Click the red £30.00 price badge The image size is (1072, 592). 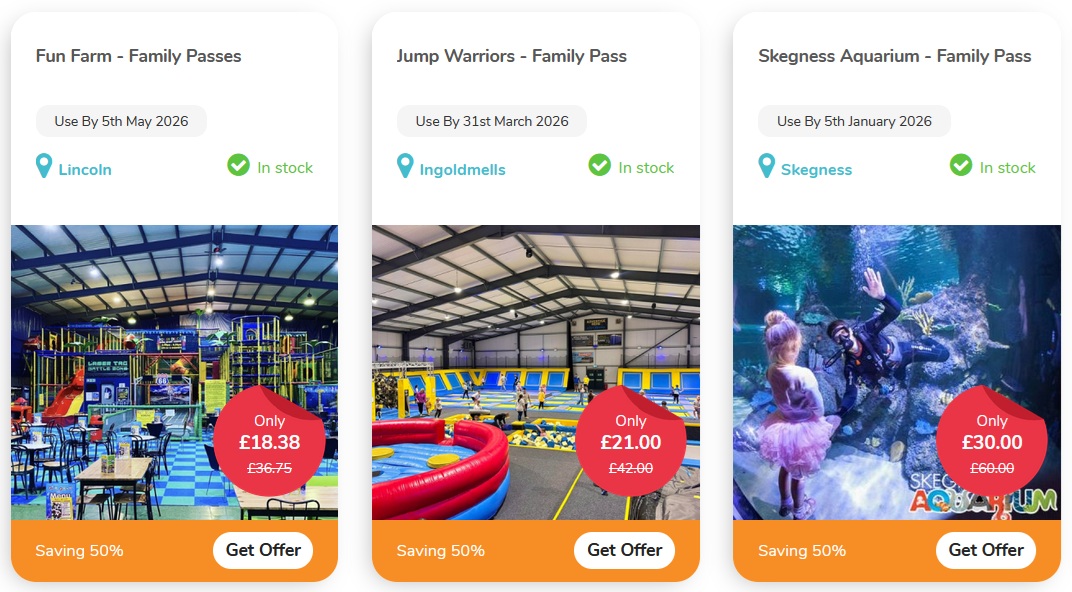click(x=992, y=442)
